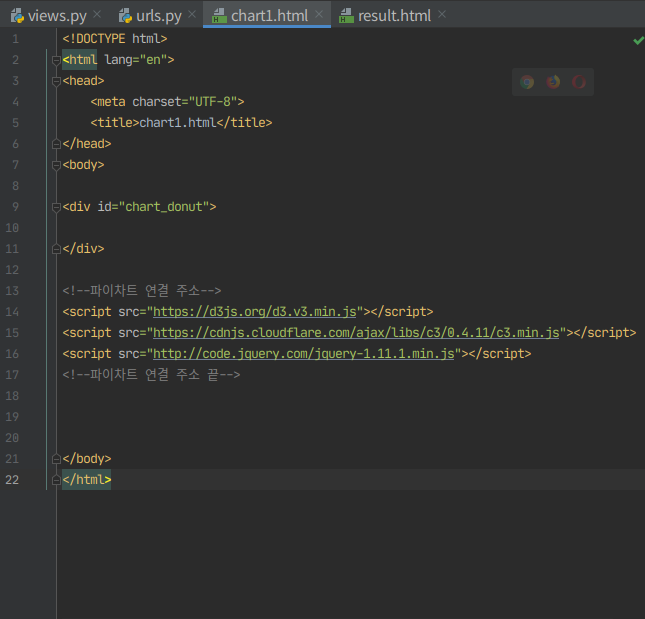Open the d3js.org d3.v3.min.js link

pyautogui.click(x=255, y=312)
